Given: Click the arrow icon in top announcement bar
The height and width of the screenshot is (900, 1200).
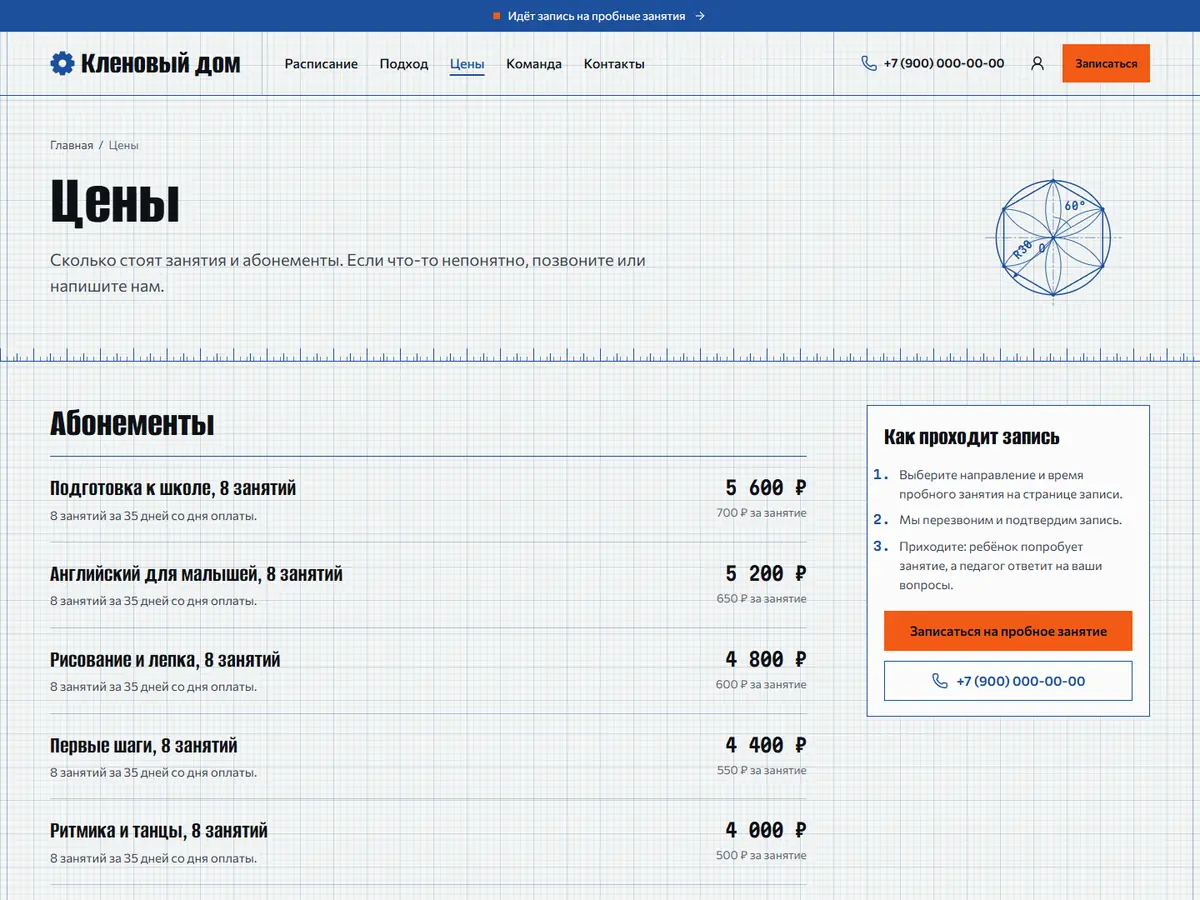Looking at the screenshot, I should [700, 16].
